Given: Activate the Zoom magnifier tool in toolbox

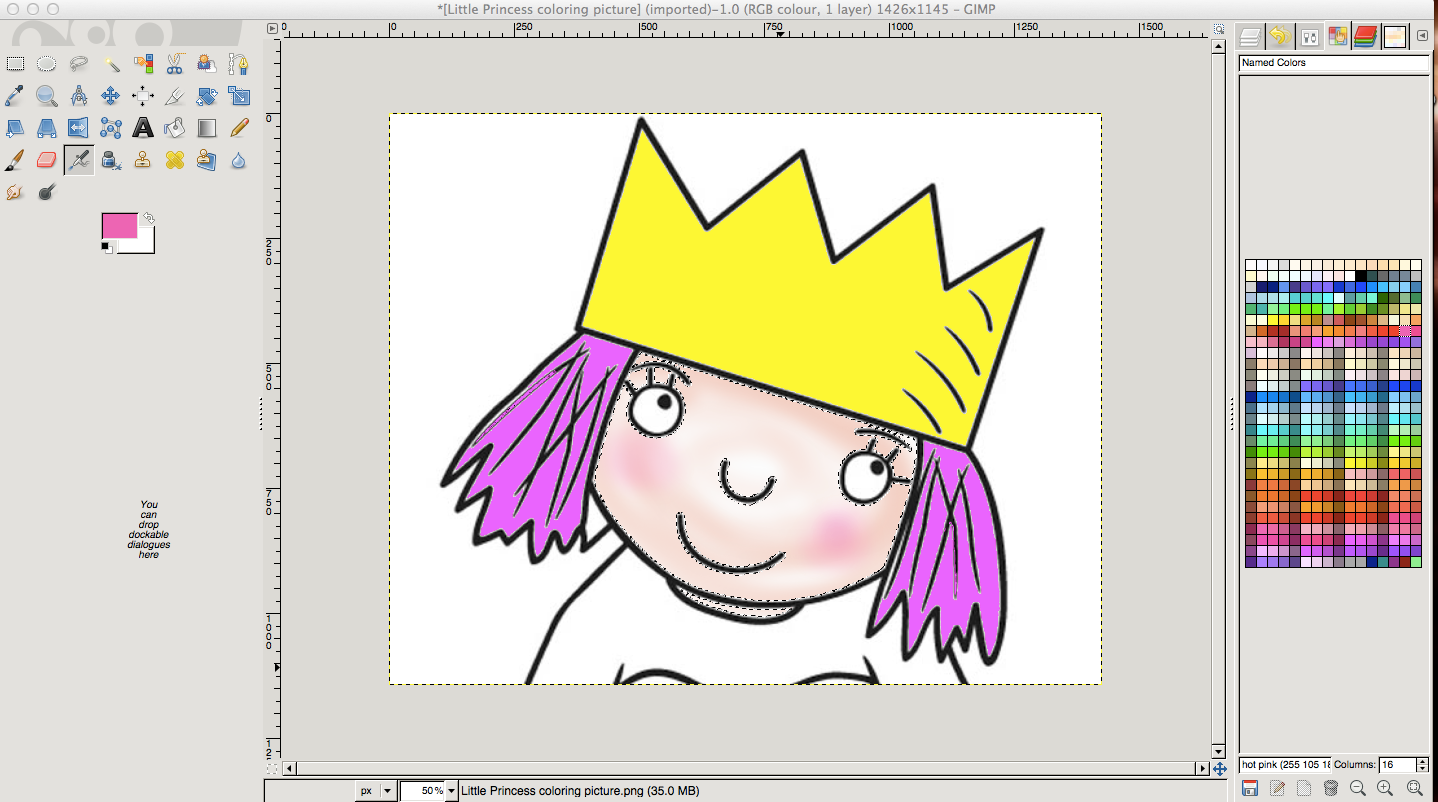Looking at the screenshot, I should (47, 96).
